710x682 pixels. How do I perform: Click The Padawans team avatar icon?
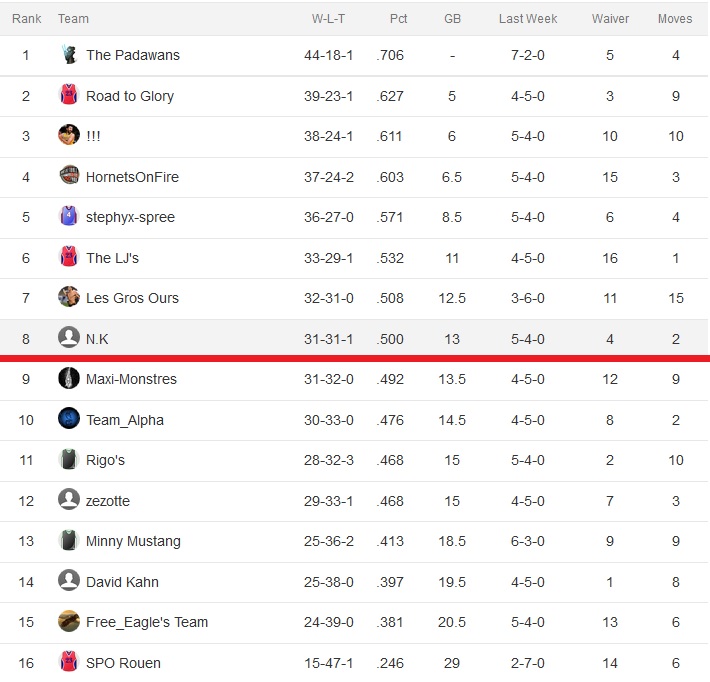(69, 55)
